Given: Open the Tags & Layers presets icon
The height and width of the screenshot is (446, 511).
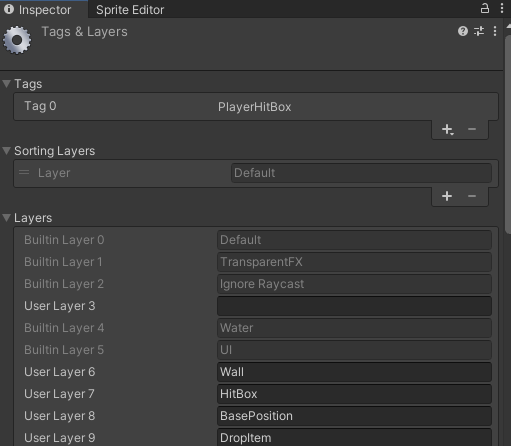Looking at the screenshot, I should pyautogui.click(x=479, y=31).
